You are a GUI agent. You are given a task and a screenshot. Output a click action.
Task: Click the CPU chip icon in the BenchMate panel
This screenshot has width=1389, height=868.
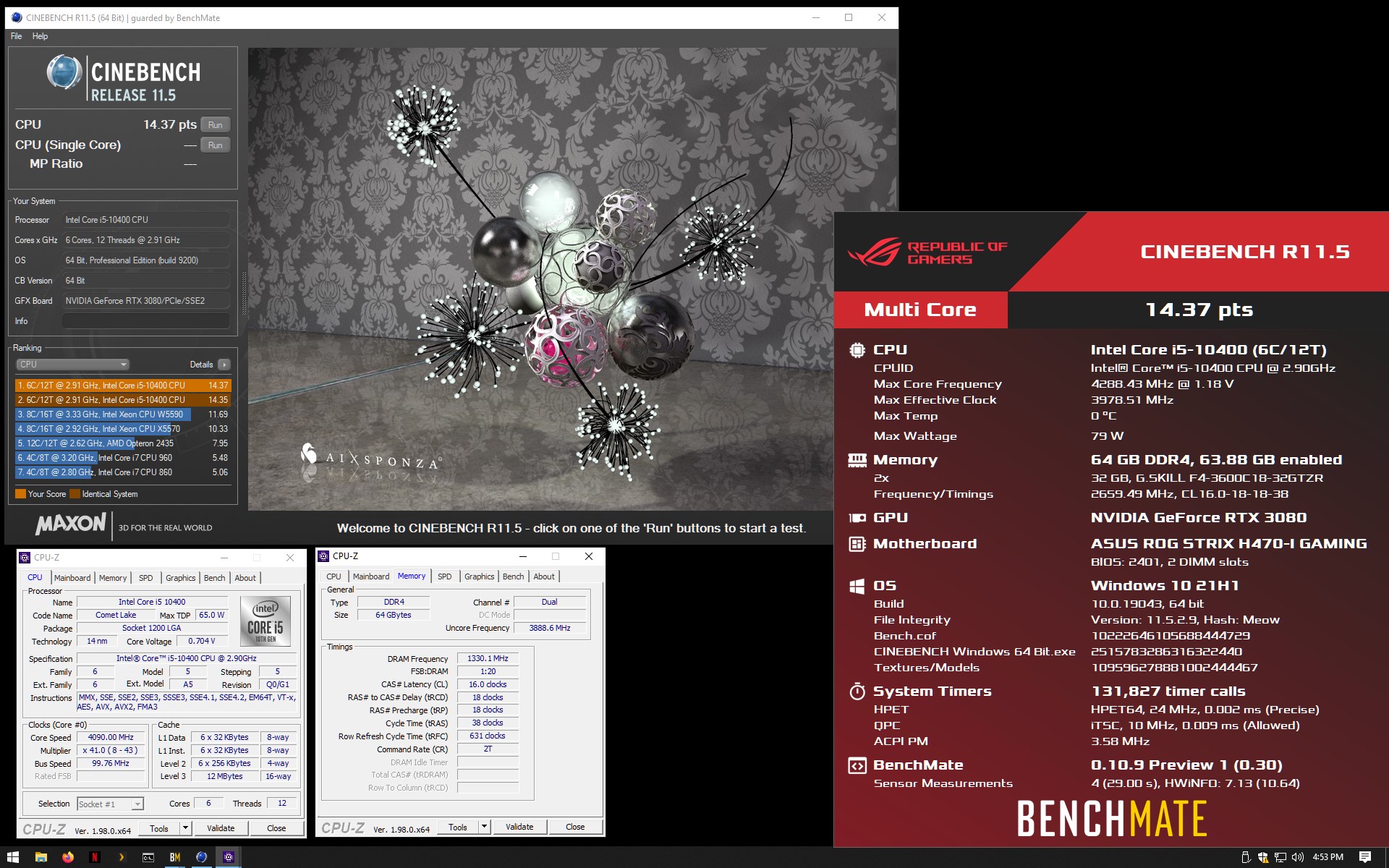pos(857,350)
